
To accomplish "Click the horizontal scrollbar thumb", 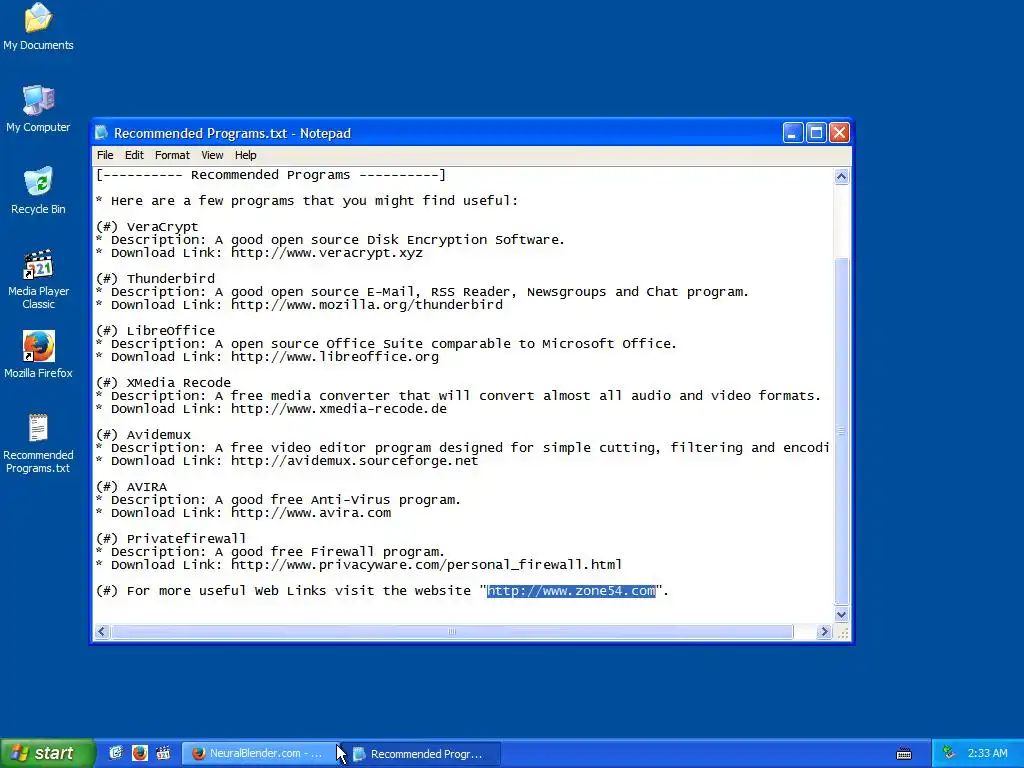I will coord(452,632).
